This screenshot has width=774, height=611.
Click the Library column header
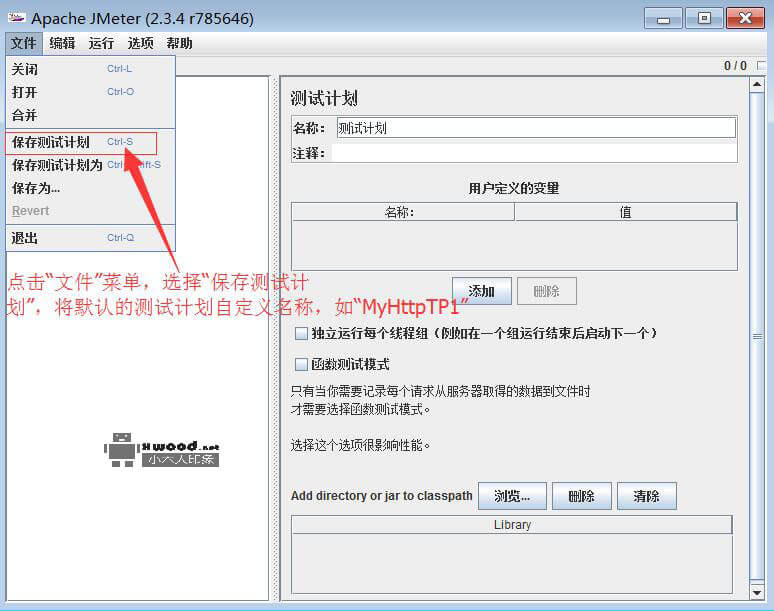pyautogui.click(x=512, y=525)
